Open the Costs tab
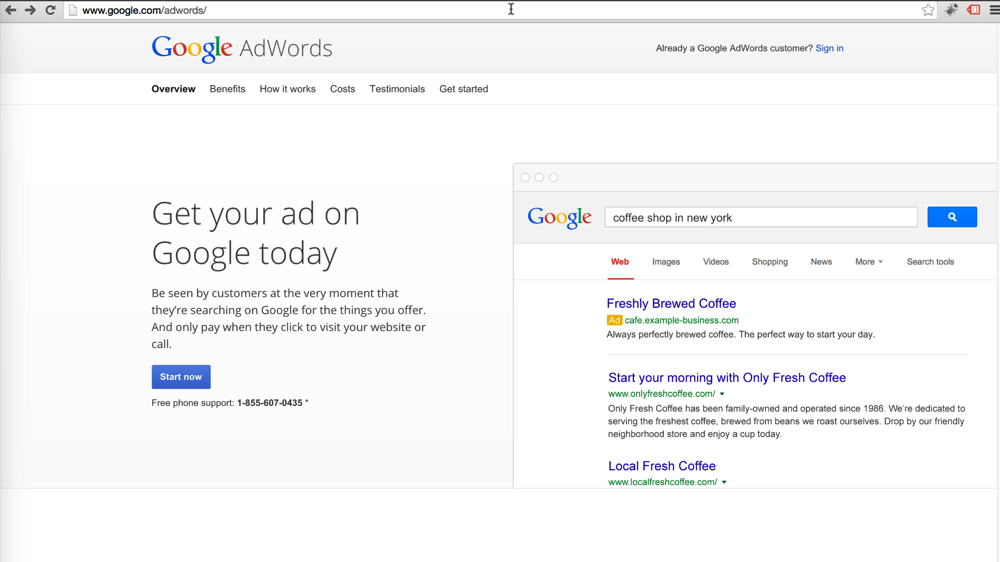Viewport: 1000px width, 562px height. coord(342,89)
